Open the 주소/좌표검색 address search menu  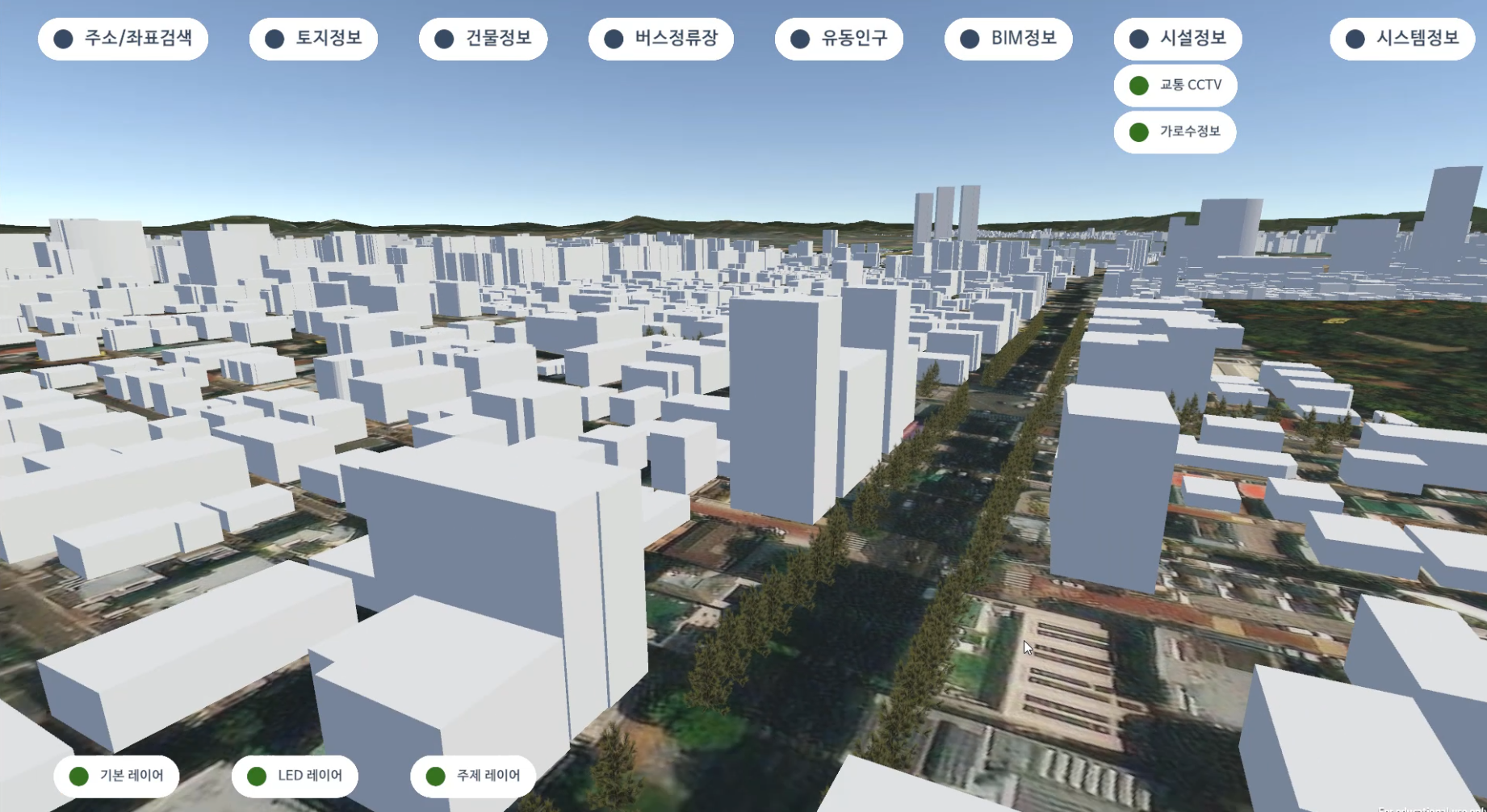pos(123,39)
